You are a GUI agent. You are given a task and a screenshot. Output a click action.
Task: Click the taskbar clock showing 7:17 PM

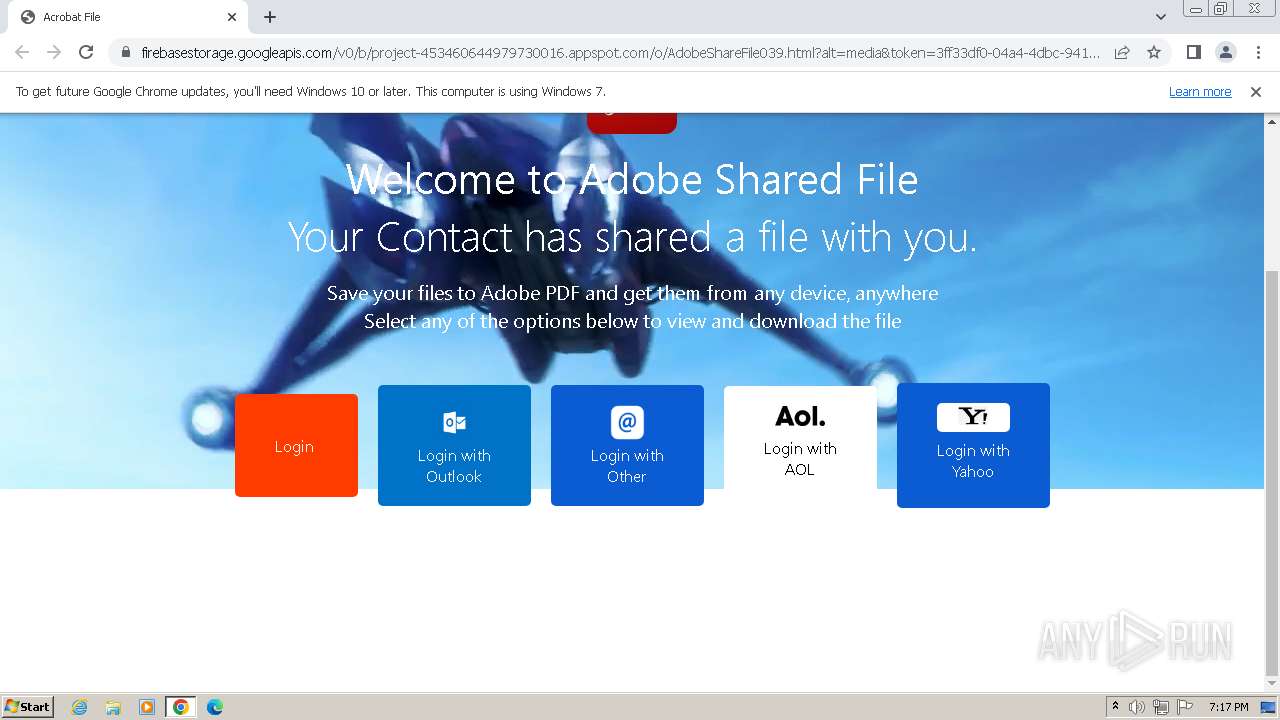coord(1228,707)
